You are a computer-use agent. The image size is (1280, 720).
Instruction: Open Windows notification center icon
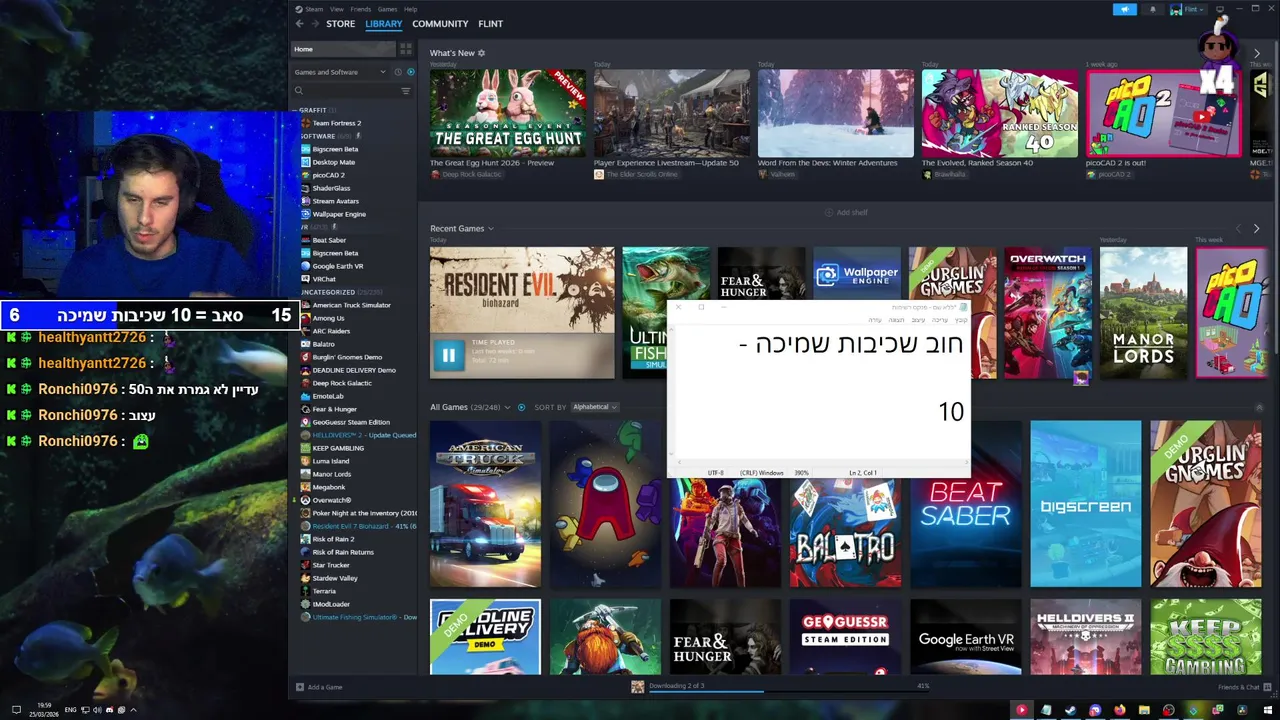(16, 710)
